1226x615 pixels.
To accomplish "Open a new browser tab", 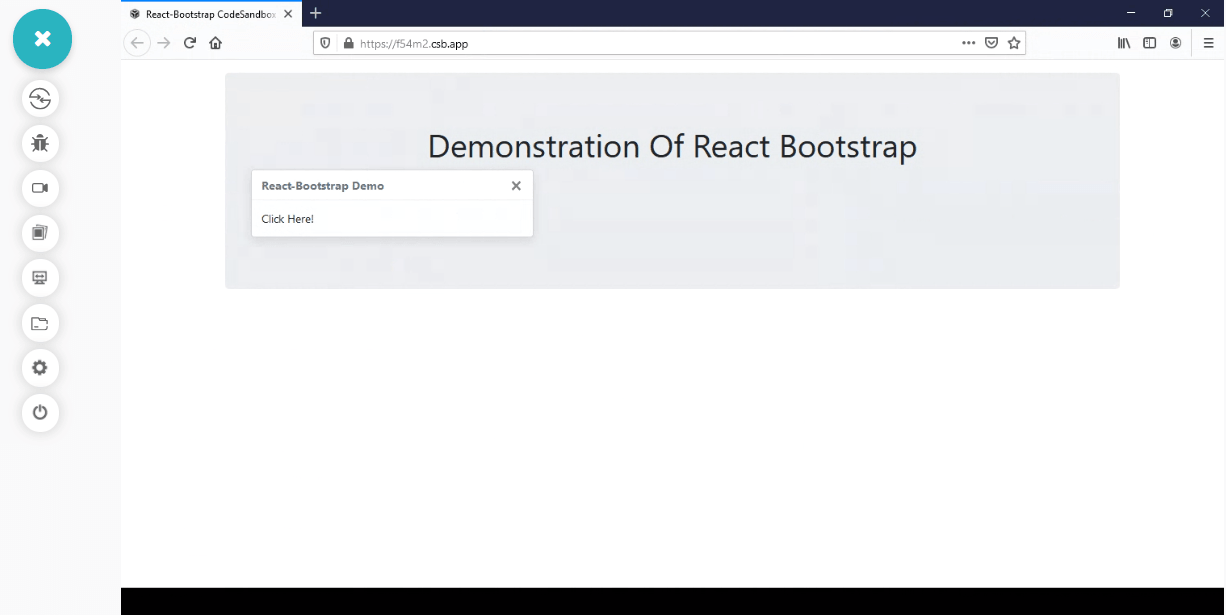I will coord(316,13).
